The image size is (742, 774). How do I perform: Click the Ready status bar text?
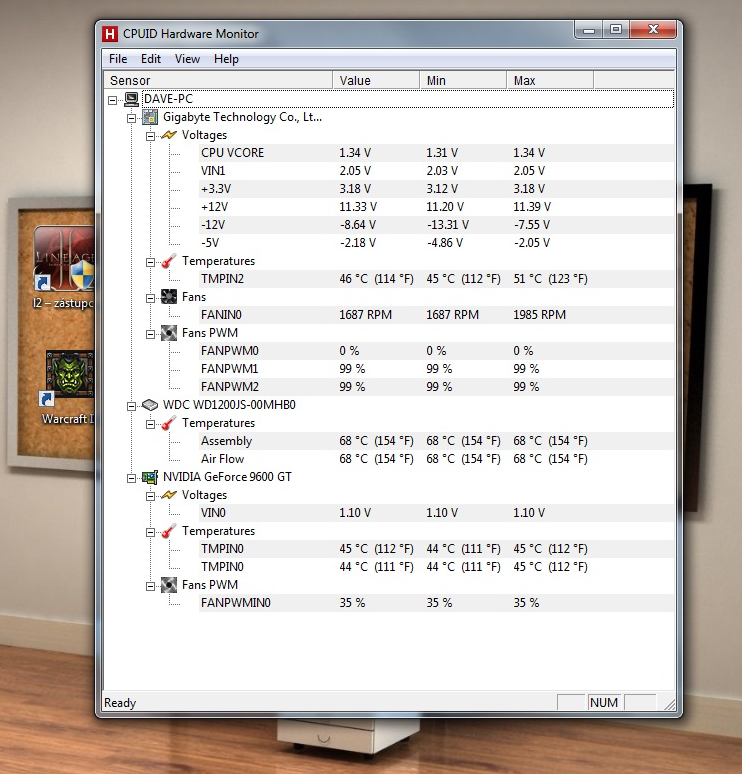pyautogui.click(x=120, y=702)
